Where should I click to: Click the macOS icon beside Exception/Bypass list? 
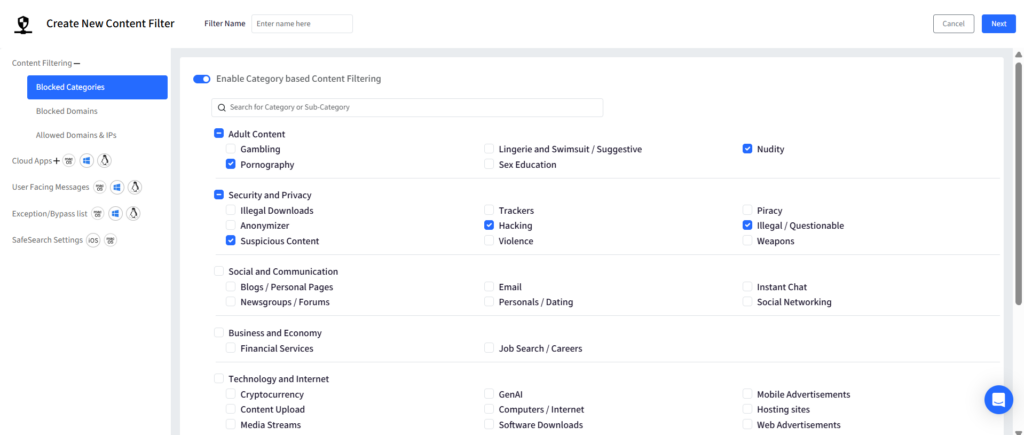(97, 214)
